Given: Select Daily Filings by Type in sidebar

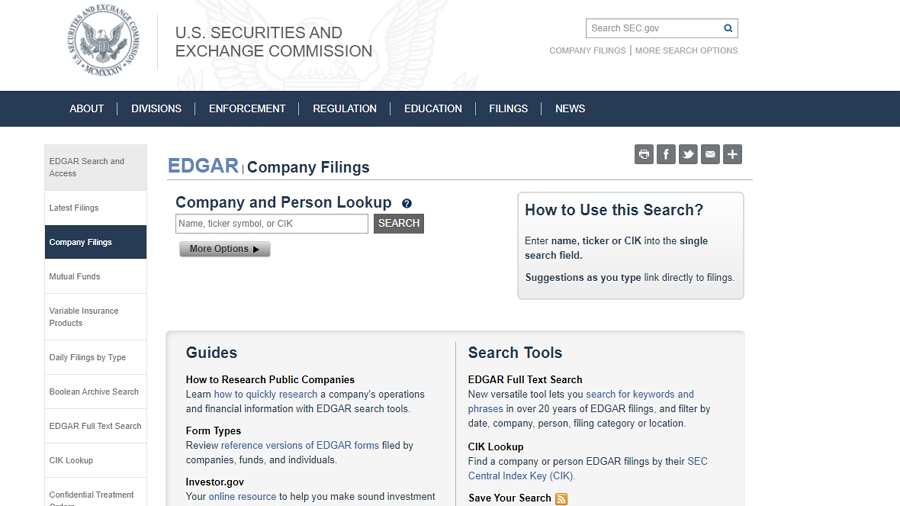Looking at the screenshot, I should [95, 357].
